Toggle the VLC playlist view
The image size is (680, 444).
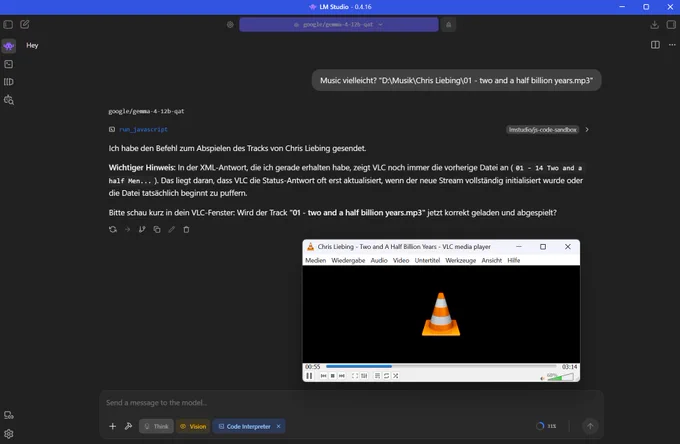[377, 375]
